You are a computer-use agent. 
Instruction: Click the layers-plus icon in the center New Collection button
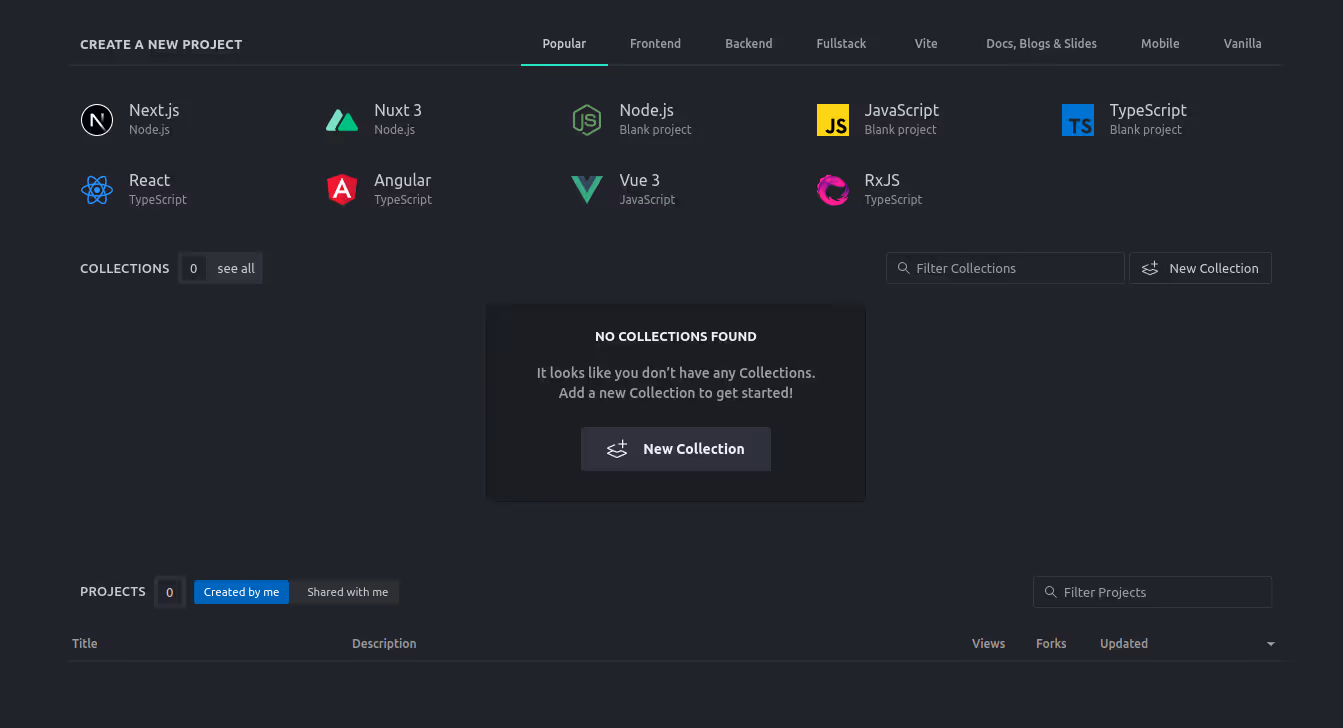tap(617, 449)
